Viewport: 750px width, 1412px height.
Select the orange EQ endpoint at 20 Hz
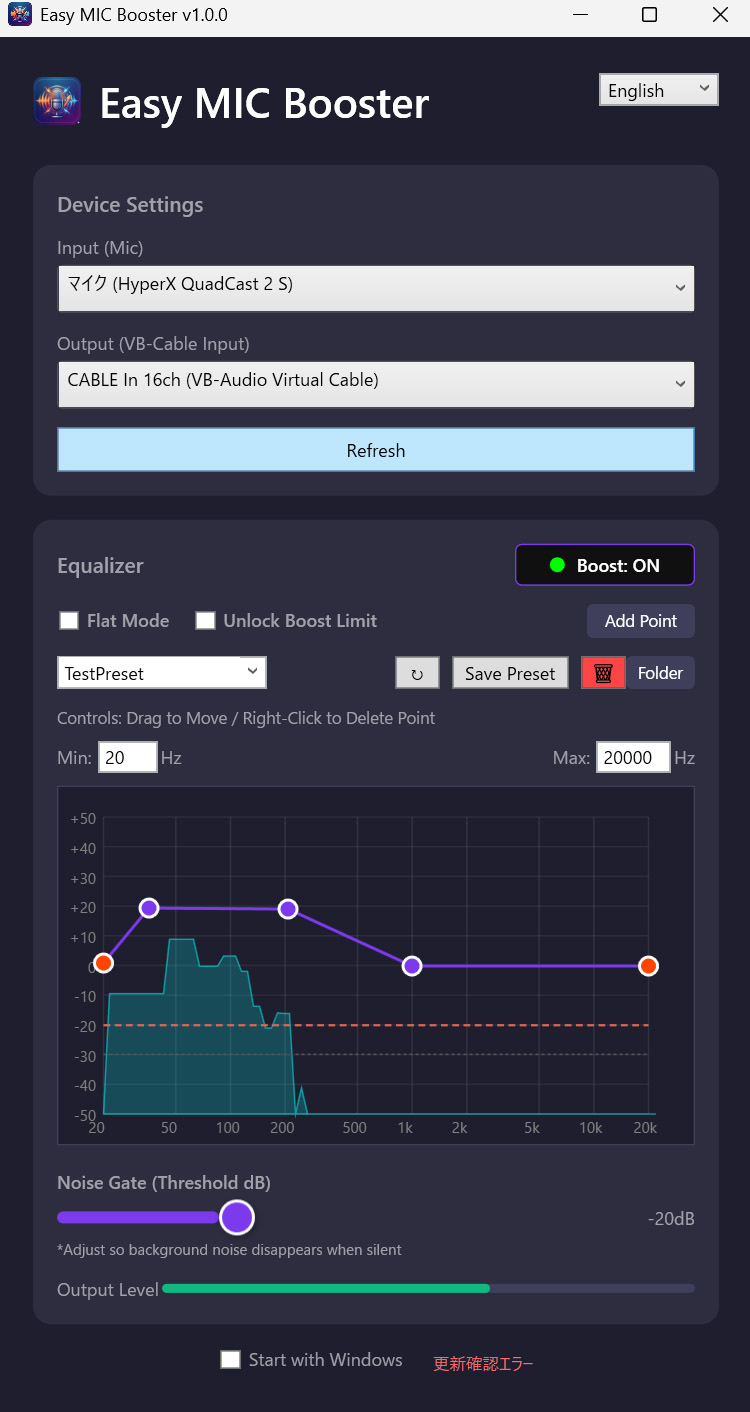[103, 963]
